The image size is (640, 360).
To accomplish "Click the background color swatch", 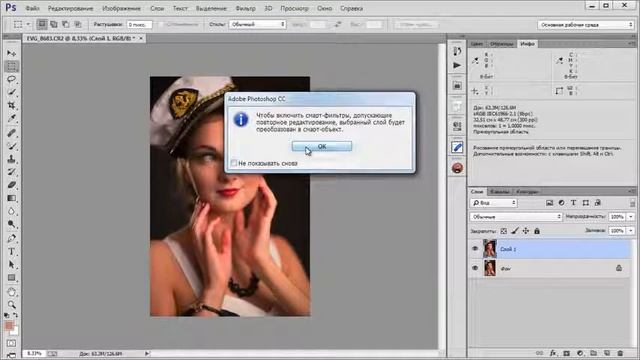I will (x=14, y=330).
